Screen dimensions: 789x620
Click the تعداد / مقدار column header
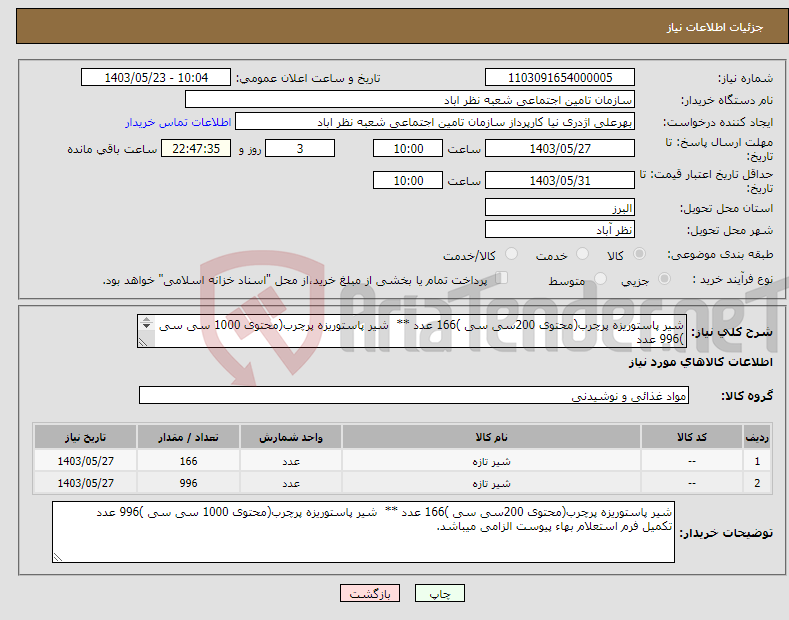tap(188, 437)
